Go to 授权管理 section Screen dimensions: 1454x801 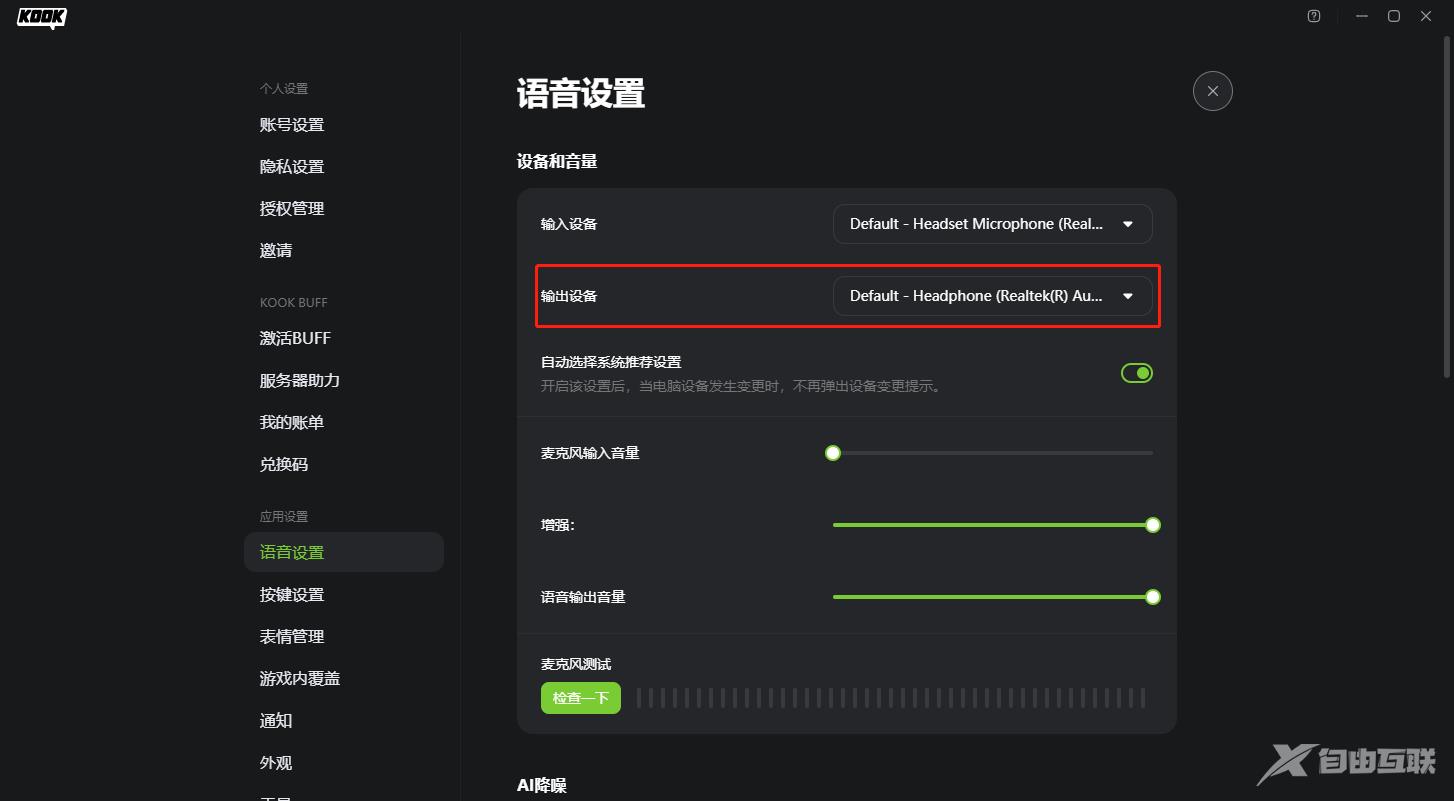(x=292, y=209)
